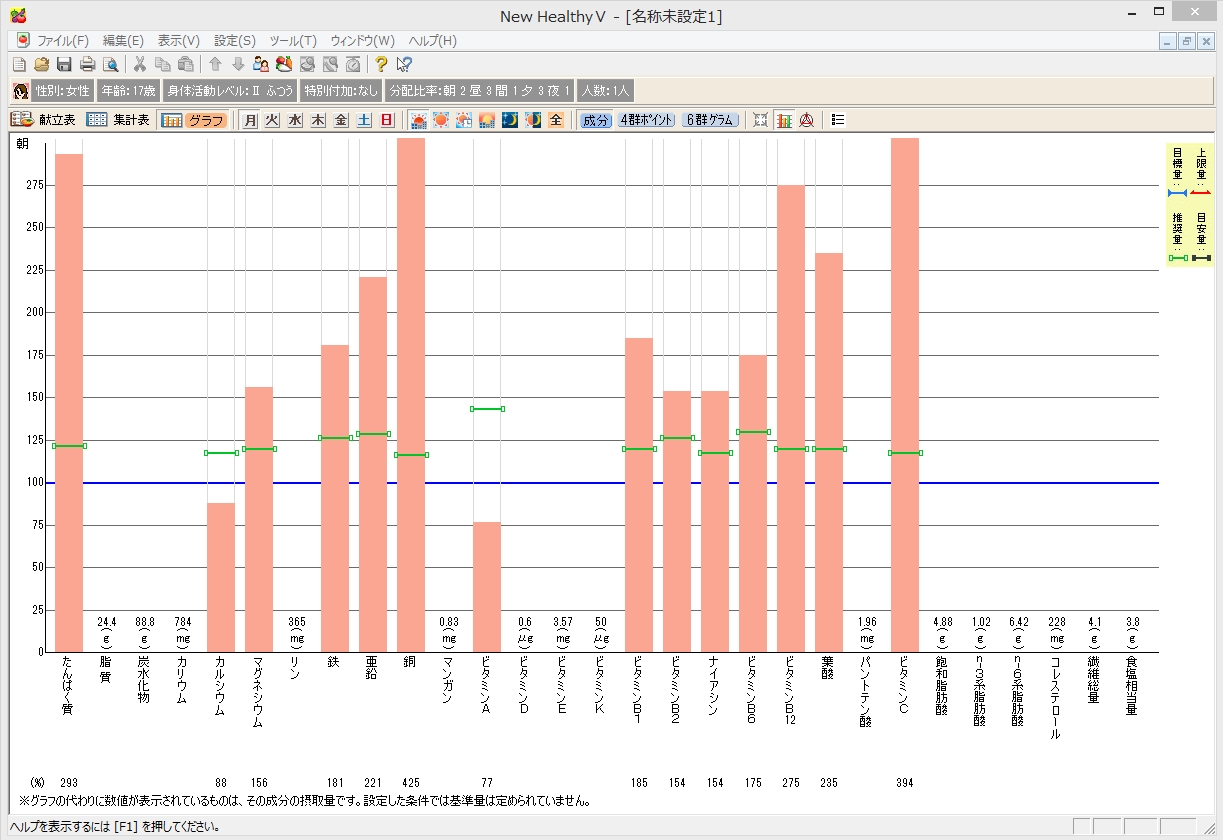This screenshot has height=840, width=1223.
Task: Select the morning meal sun icon
Action: pos(418,120)
